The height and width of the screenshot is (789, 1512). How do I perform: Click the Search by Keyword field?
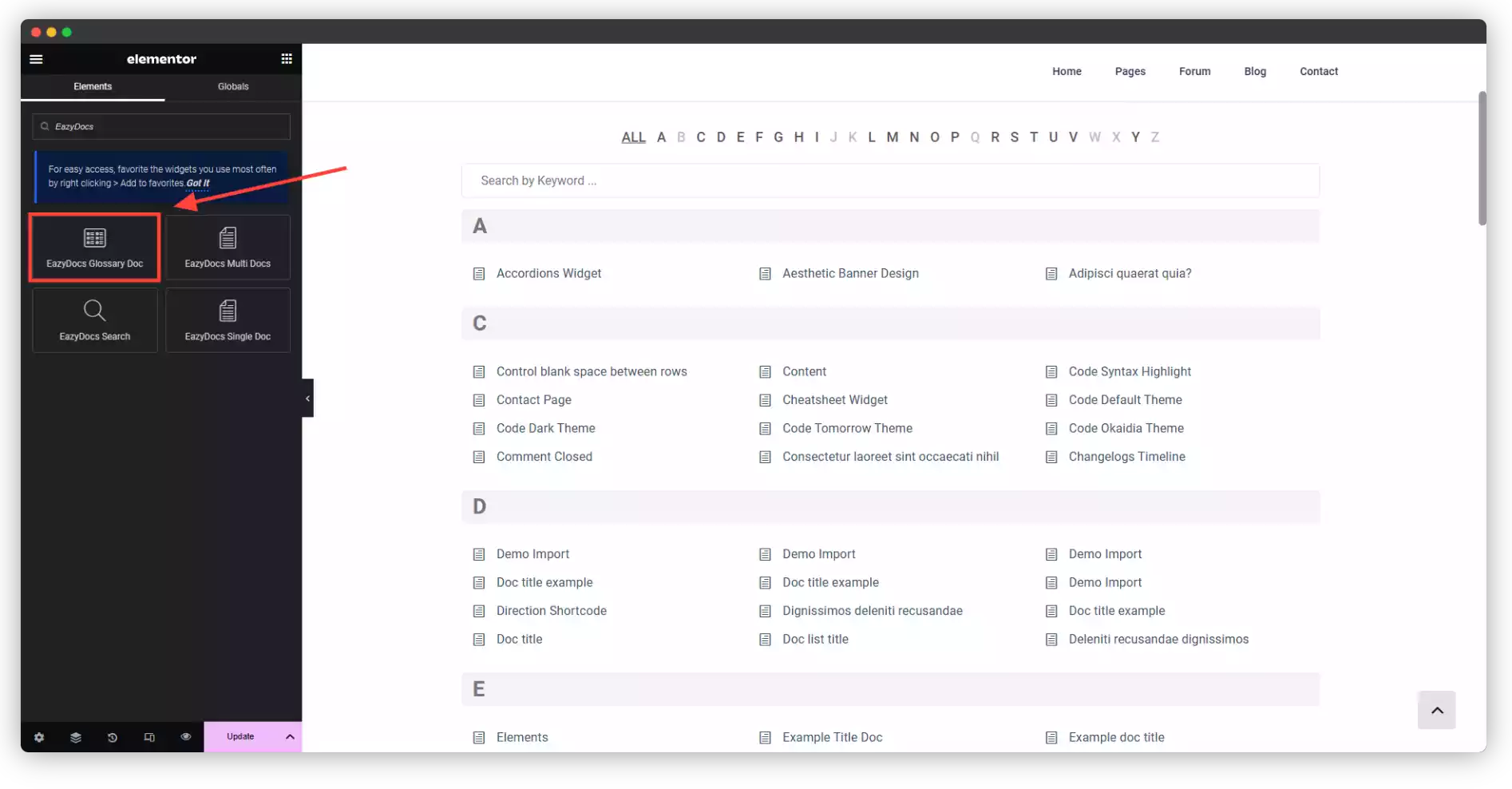pyautogui.click(x=890, y=180)
